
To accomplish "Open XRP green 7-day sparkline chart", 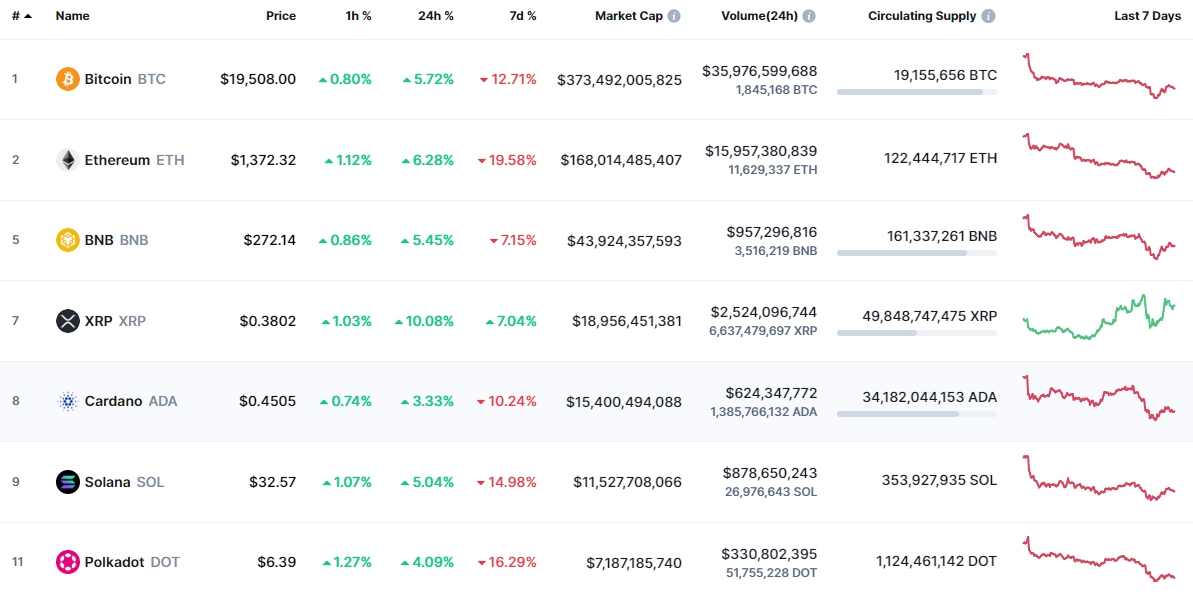I will coord(1099,317).
